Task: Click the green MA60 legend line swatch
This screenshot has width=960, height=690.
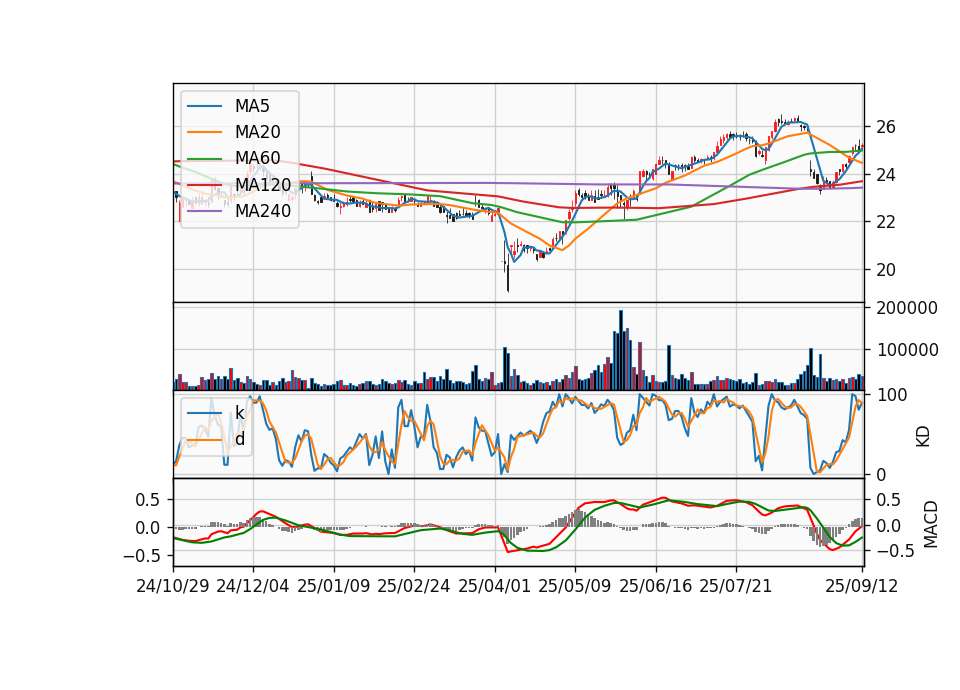Action: (x=204, y=159)
